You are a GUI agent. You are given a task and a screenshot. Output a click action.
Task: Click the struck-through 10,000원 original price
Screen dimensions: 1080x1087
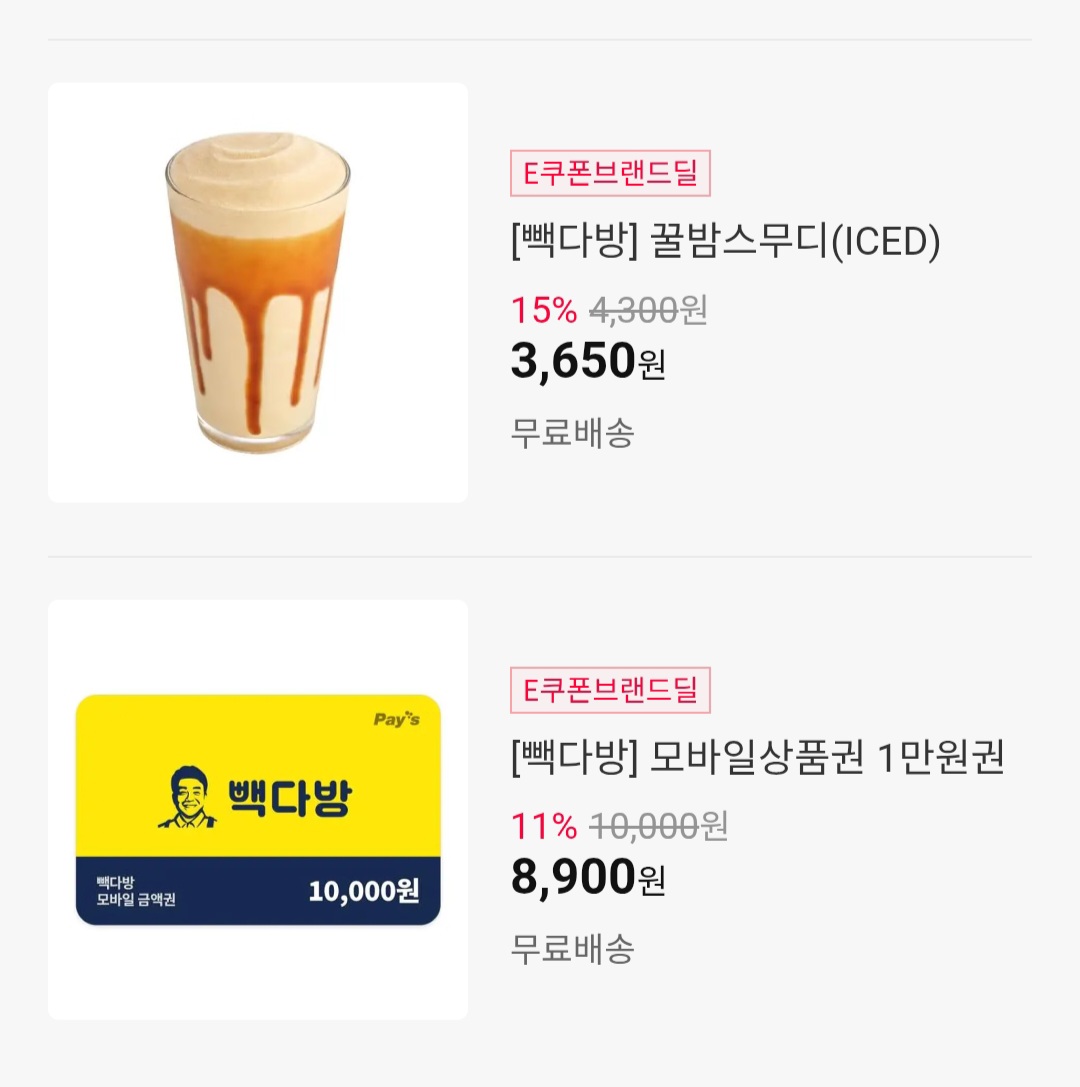pos(659,826)
